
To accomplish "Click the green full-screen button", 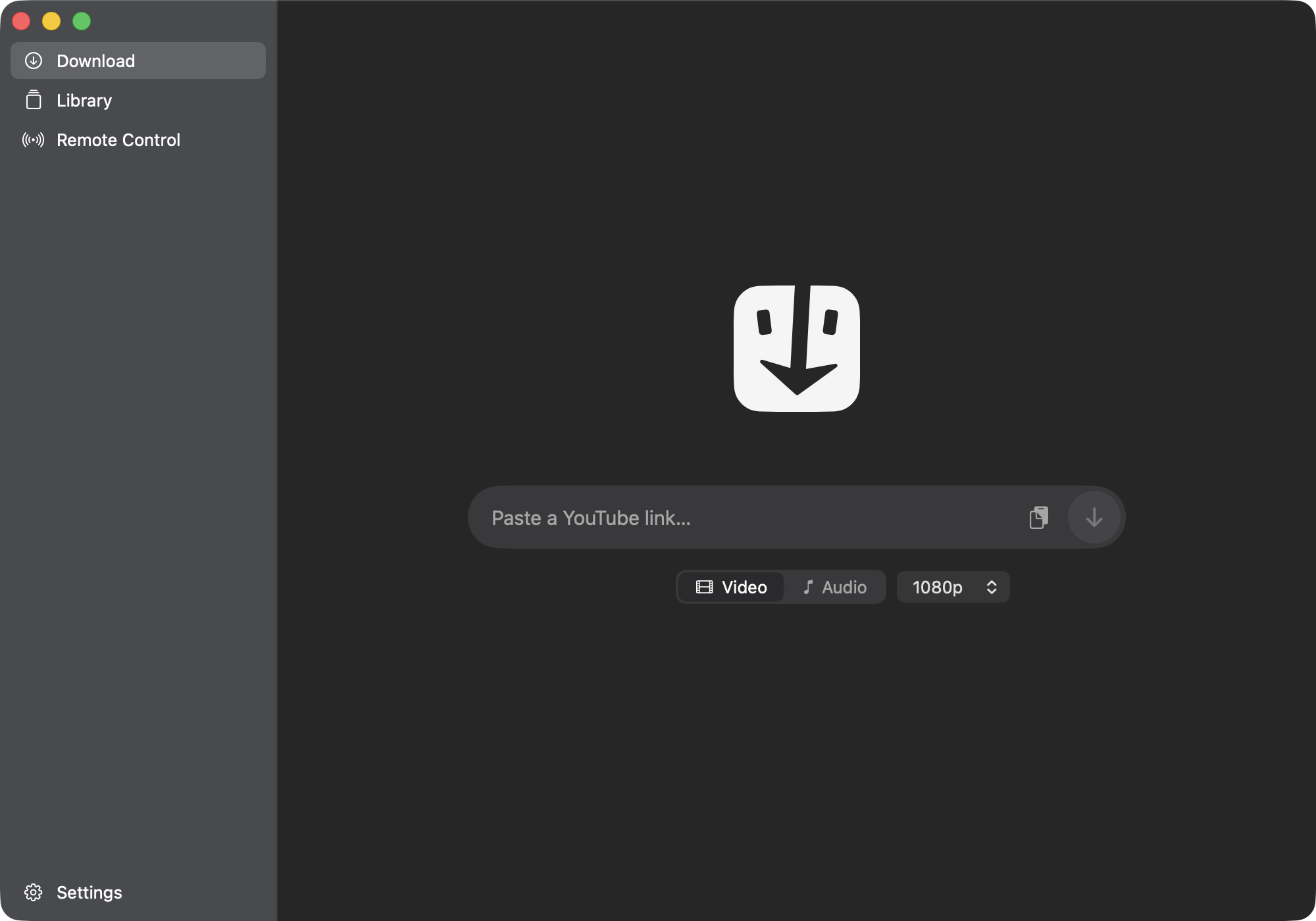I will pyautogui.click(x=82, y=21).
